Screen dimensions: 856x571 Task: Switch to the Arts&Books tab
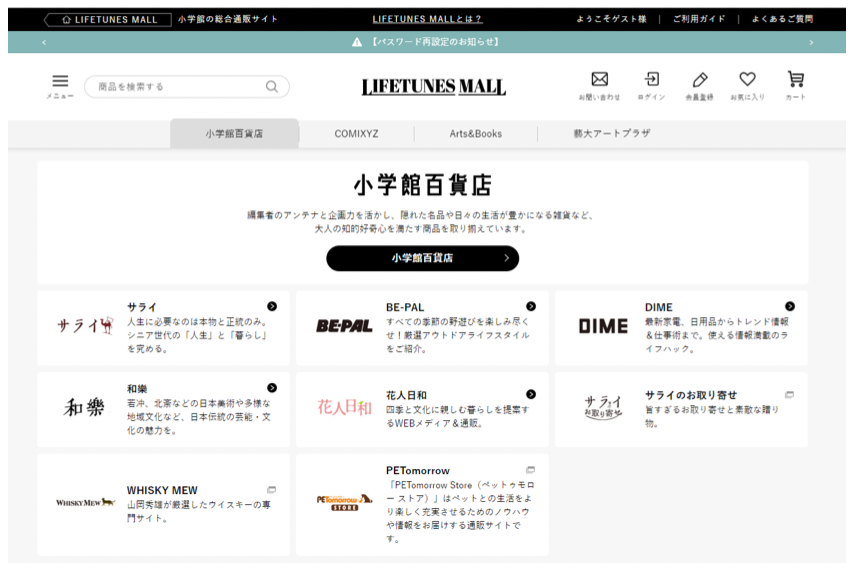click(x=475, y=134)
